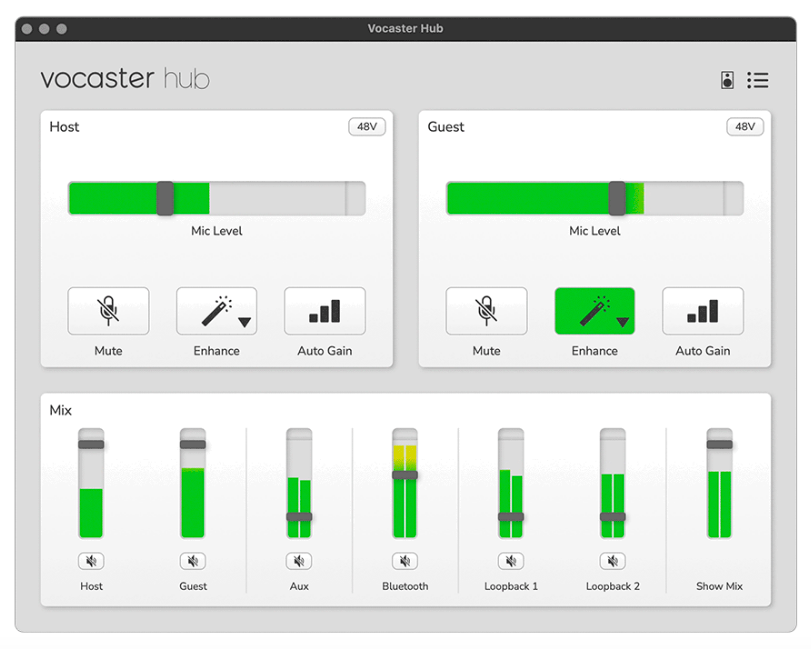Mute the Host channel in the Mix section
The height and width of the screenshot is (649, 811).
tap(91, 561)
